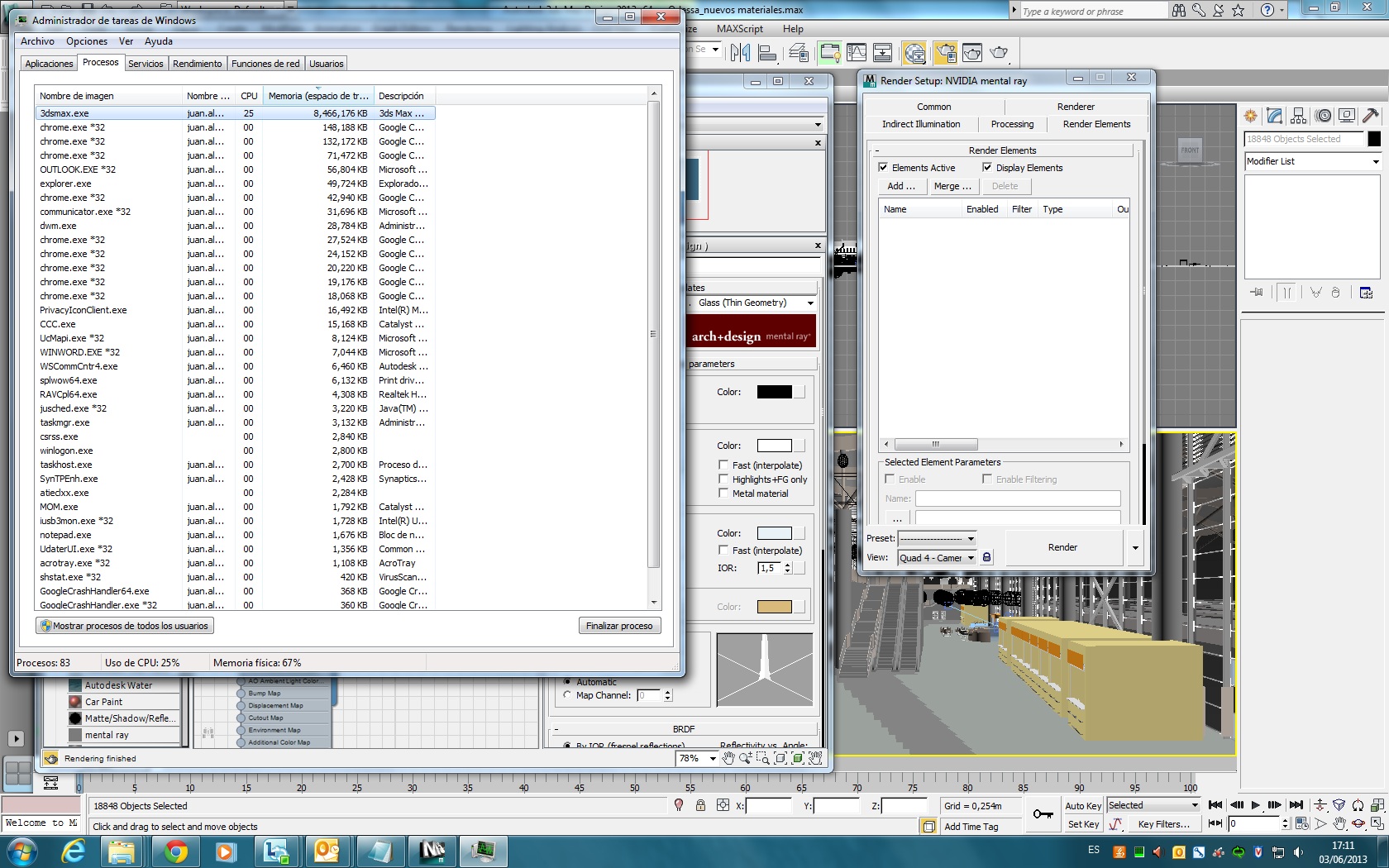The image size is (1389, 868).
Task: Click the Set Keys large key icon
Action: [x=1043, y=814]
